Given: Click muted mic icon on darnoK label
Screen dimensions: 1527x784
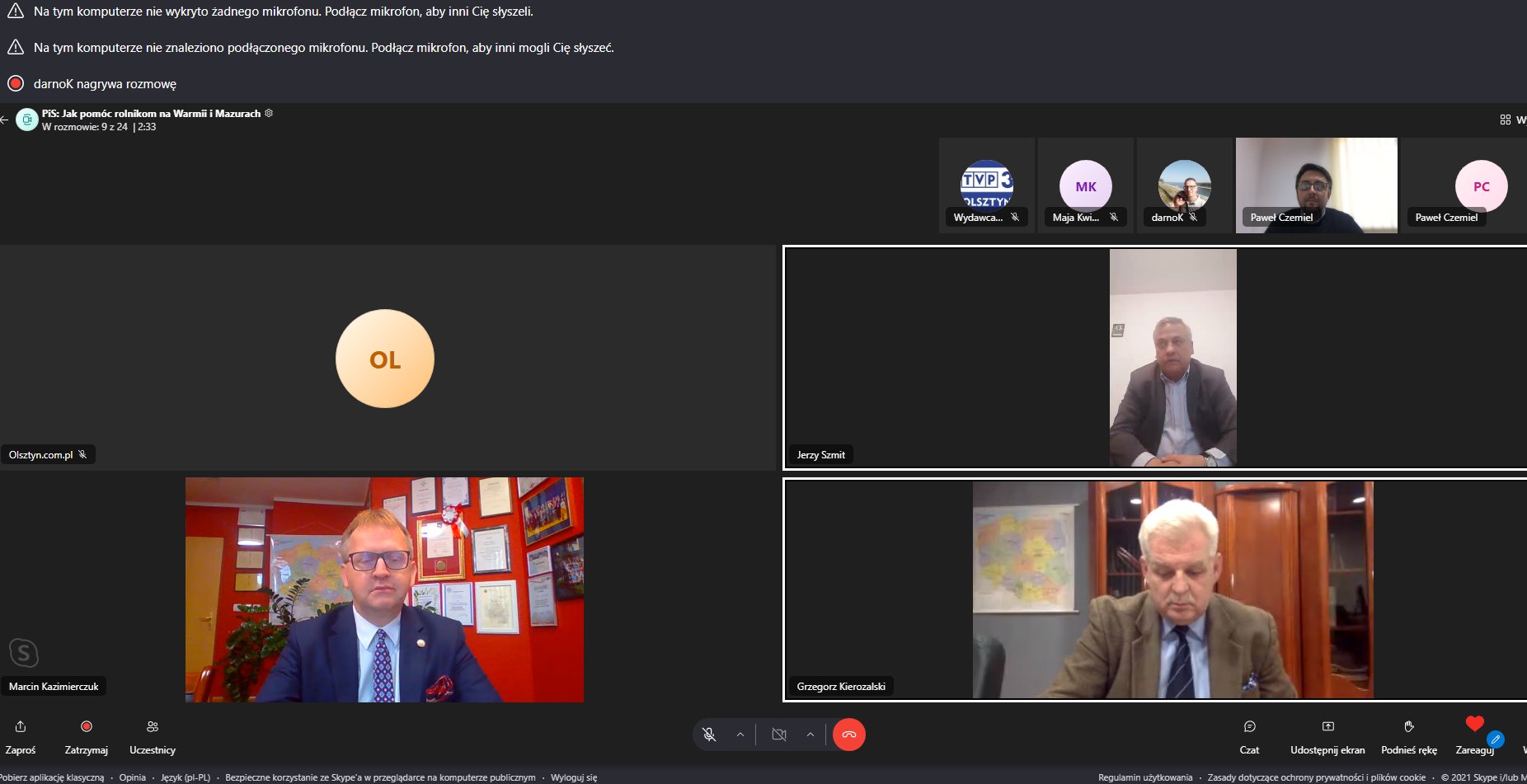Looking at the screenshot, I should coord(1193,217).
